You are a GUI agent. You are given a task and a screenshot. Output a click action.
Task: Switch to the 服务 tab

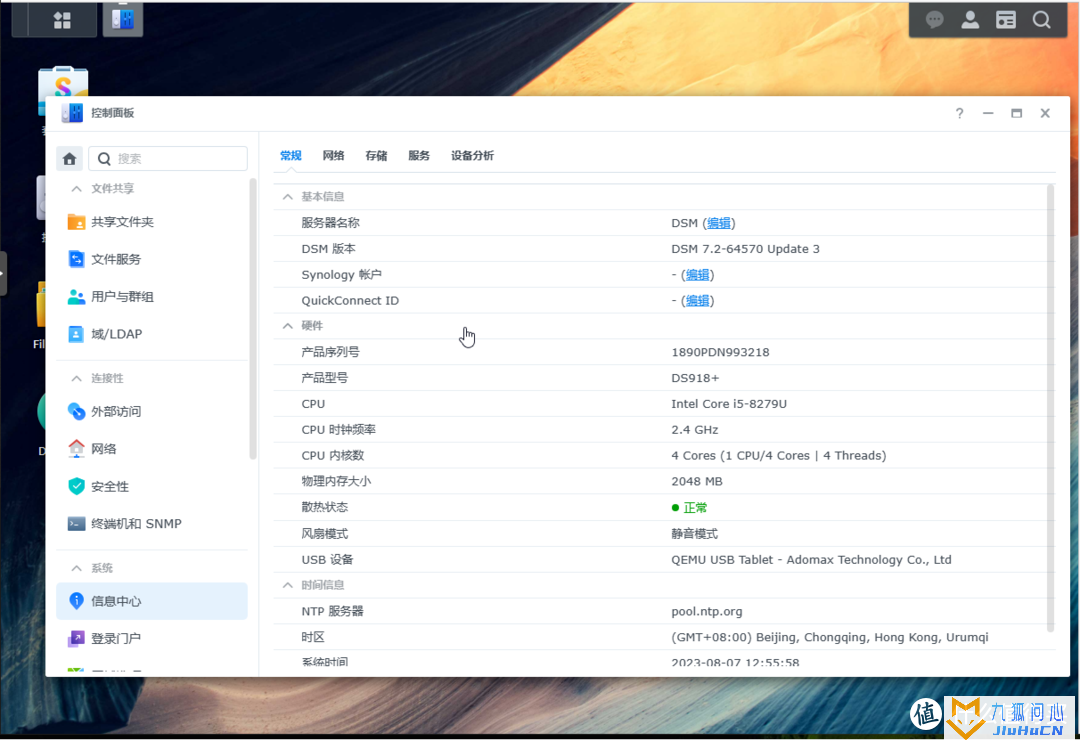[x=419, y=156]
